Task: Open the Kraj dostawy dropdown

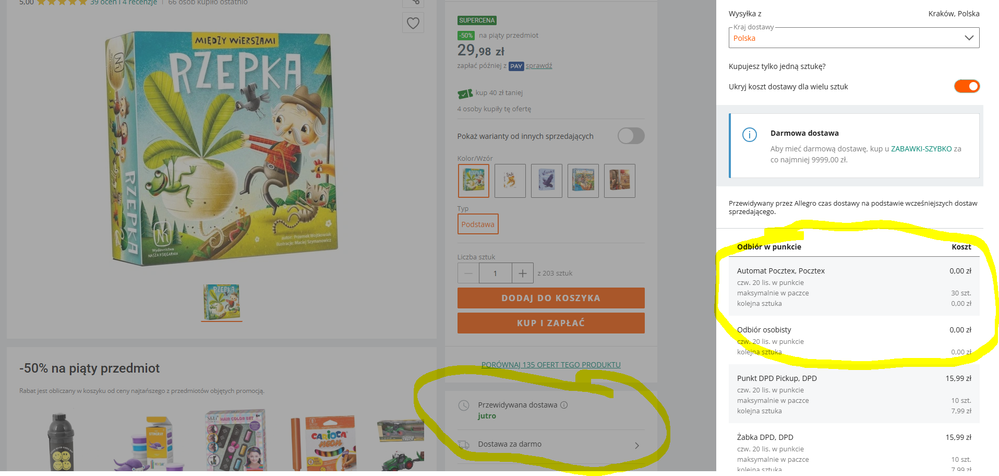Action: click(x=854, y=38)
